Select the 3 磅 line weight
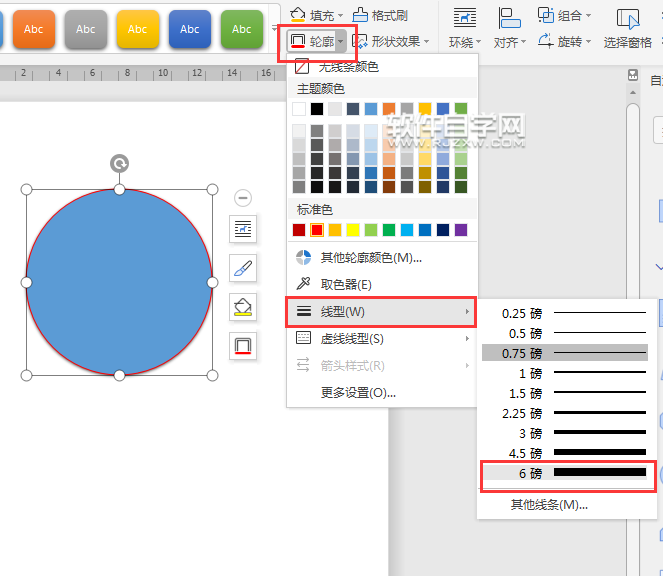663x576 pixels. pyautogui.click(x=565, y=432)
